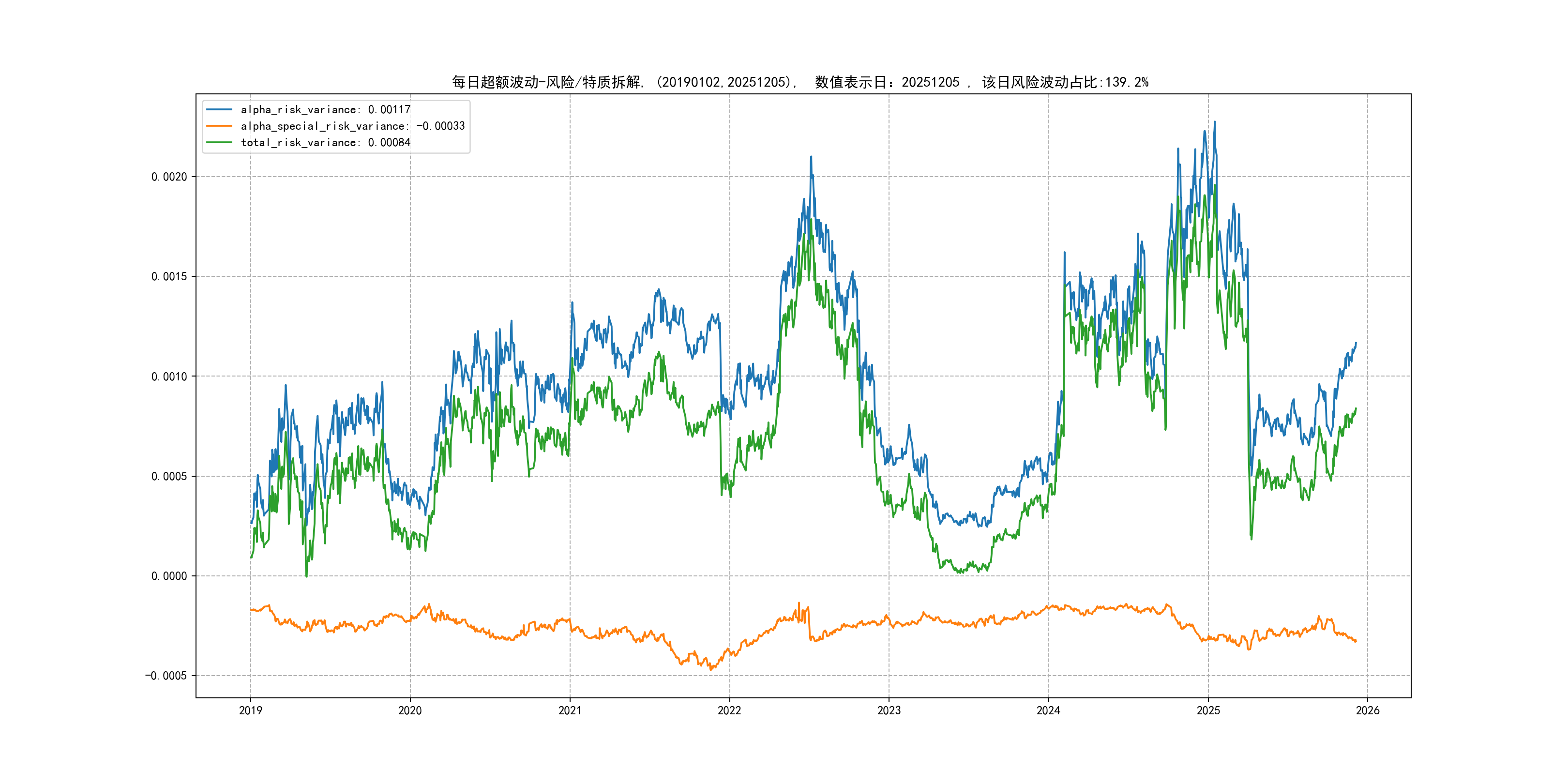Click the blue alpha_risk_variance legend line sample
The image size is (1568, 784).
tap(219, 109)
